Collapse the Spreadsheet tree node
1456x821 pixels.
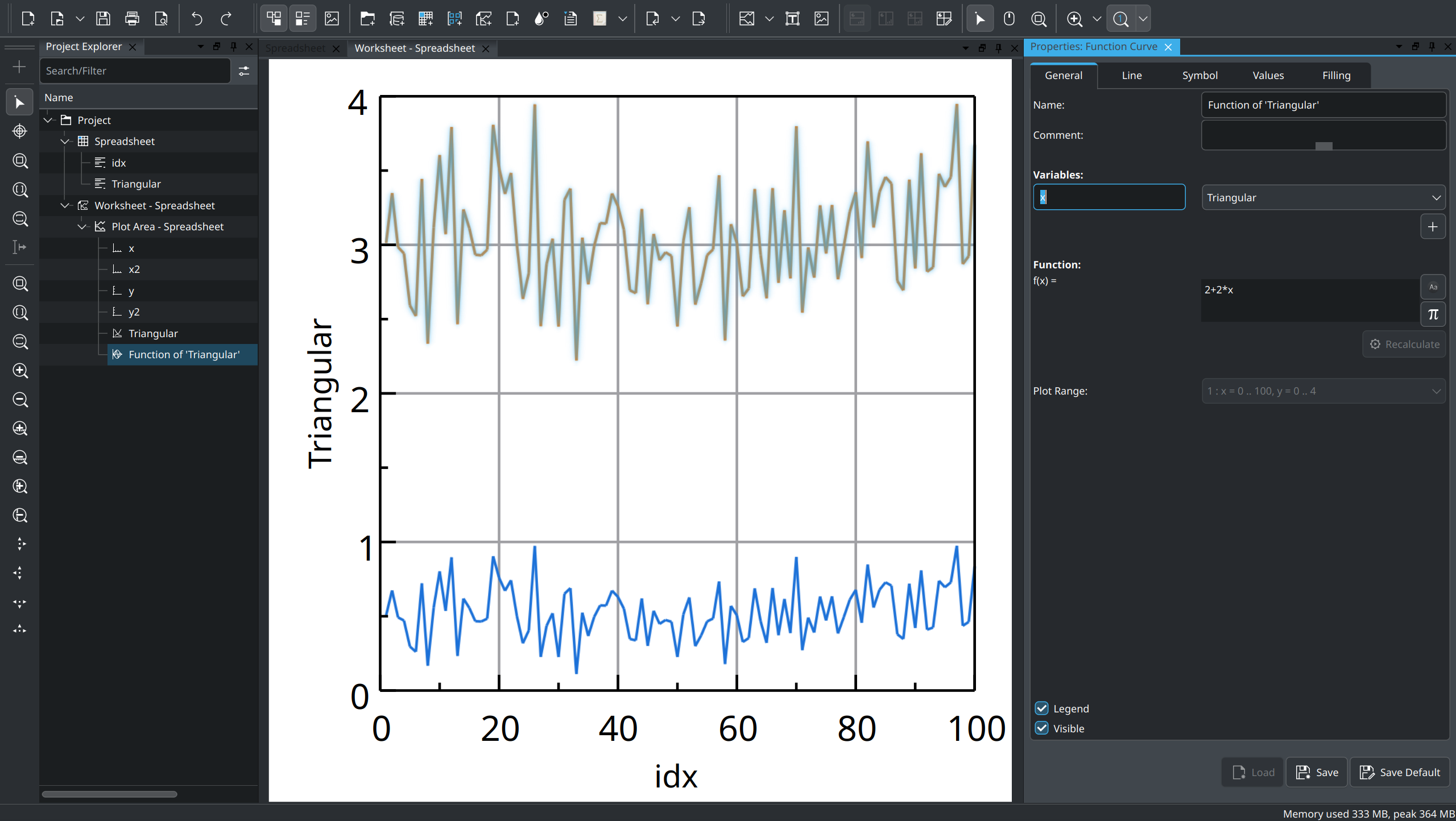click(65, 142)
